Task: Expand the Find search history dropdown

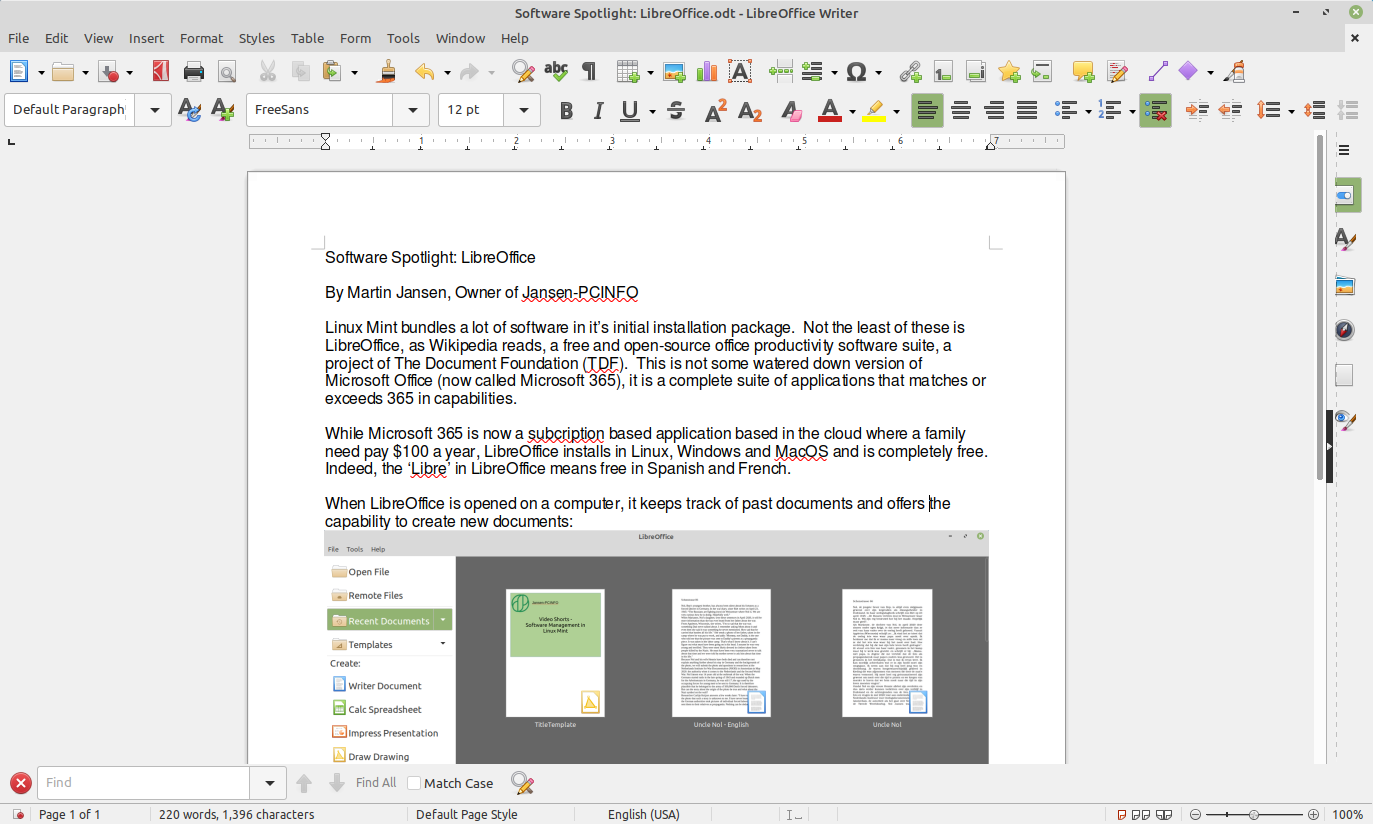Action: pos(269,783)
